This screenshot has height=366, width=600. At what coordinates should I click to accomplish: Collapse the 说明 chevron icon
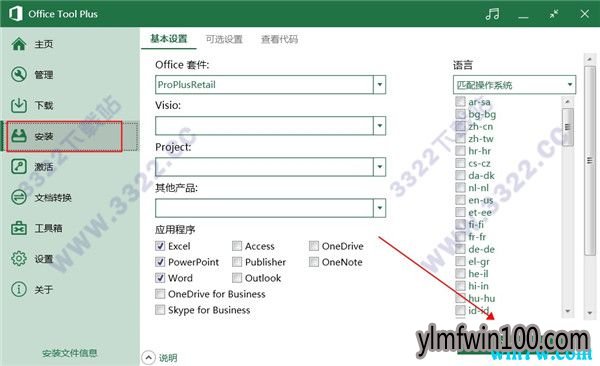[148, 358]
